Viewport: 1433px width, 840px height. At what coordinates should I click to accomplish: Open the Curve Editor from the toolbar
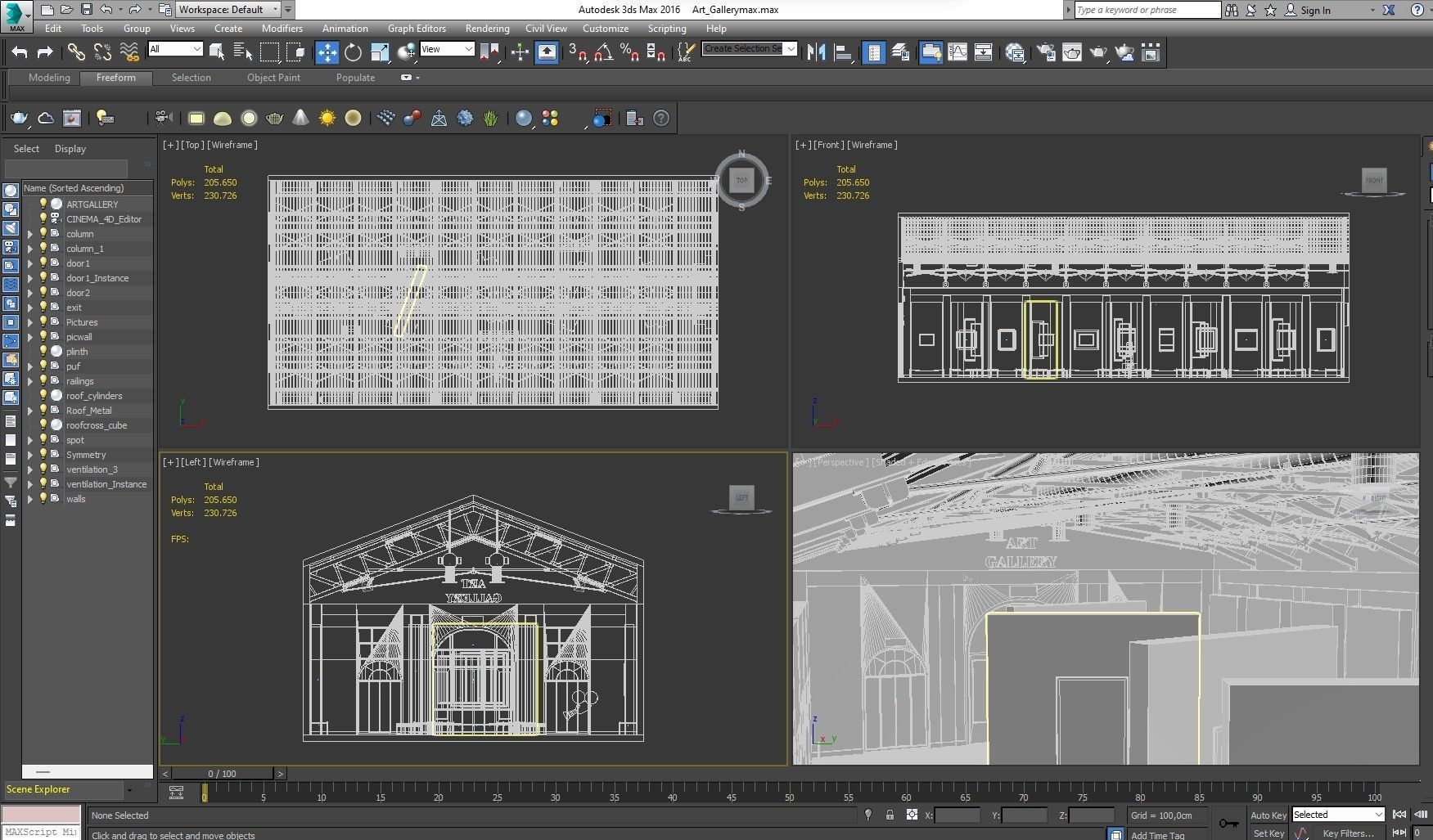click(x=957, y=53)
